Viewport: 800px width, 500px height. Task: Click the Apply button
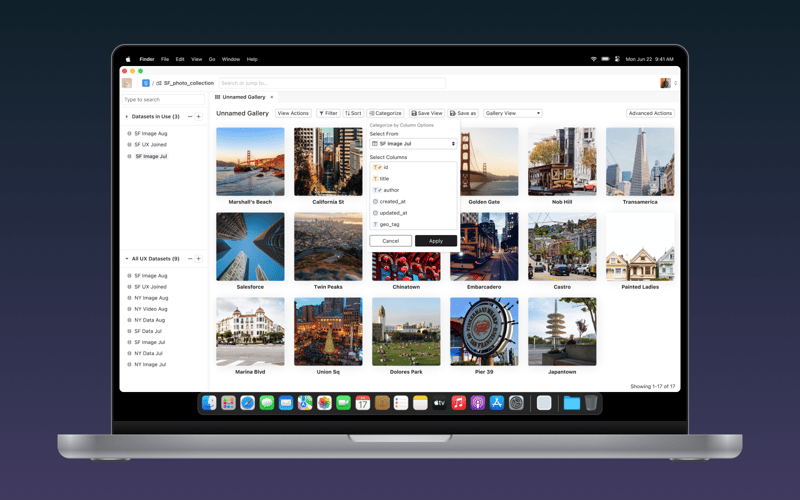tap(435, 241)
